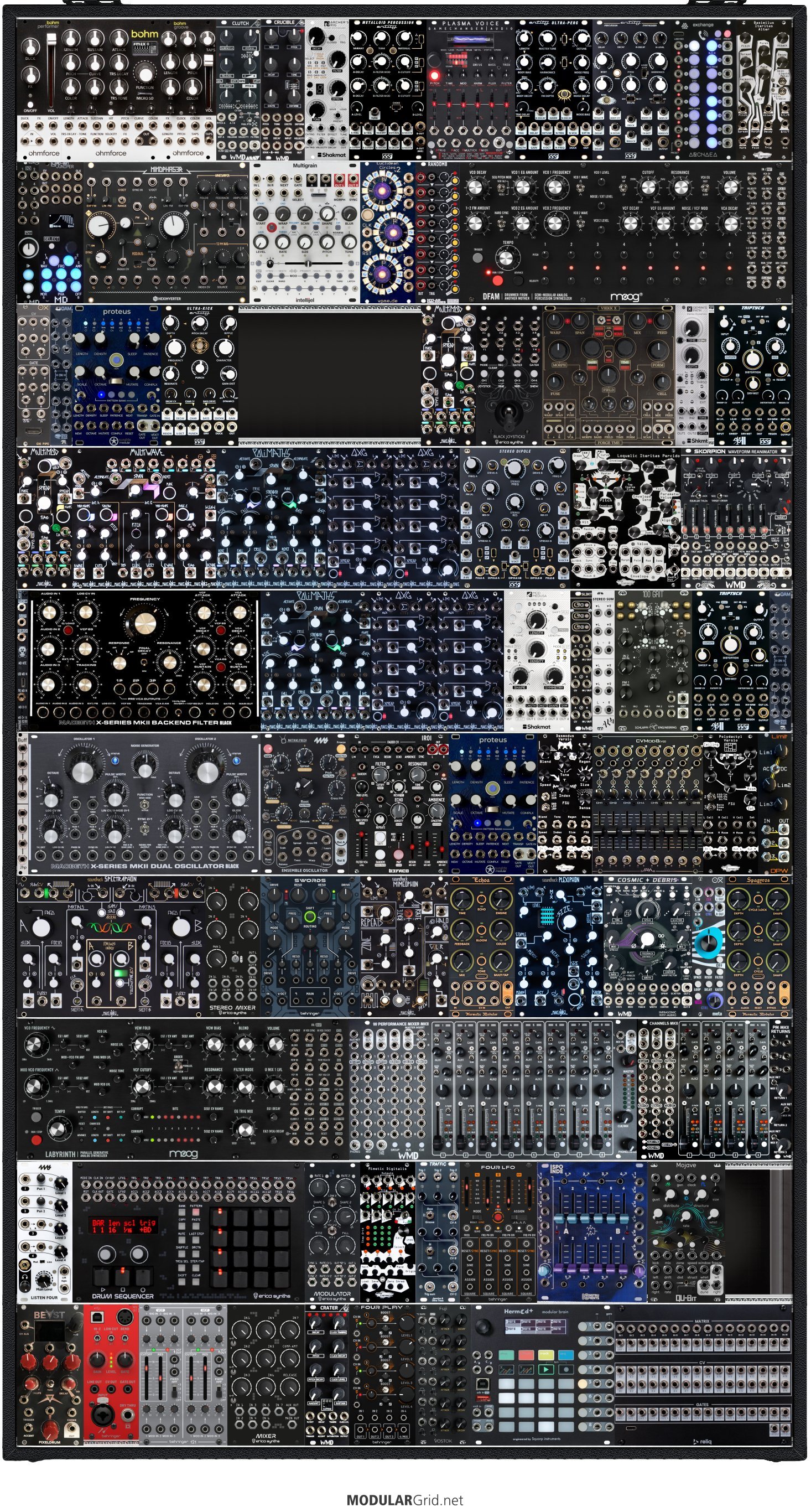Screen dimensions: 811x1512
Task: Flip the VCA EG fast/slow switch on DFAM
Action: coord(705,188)
